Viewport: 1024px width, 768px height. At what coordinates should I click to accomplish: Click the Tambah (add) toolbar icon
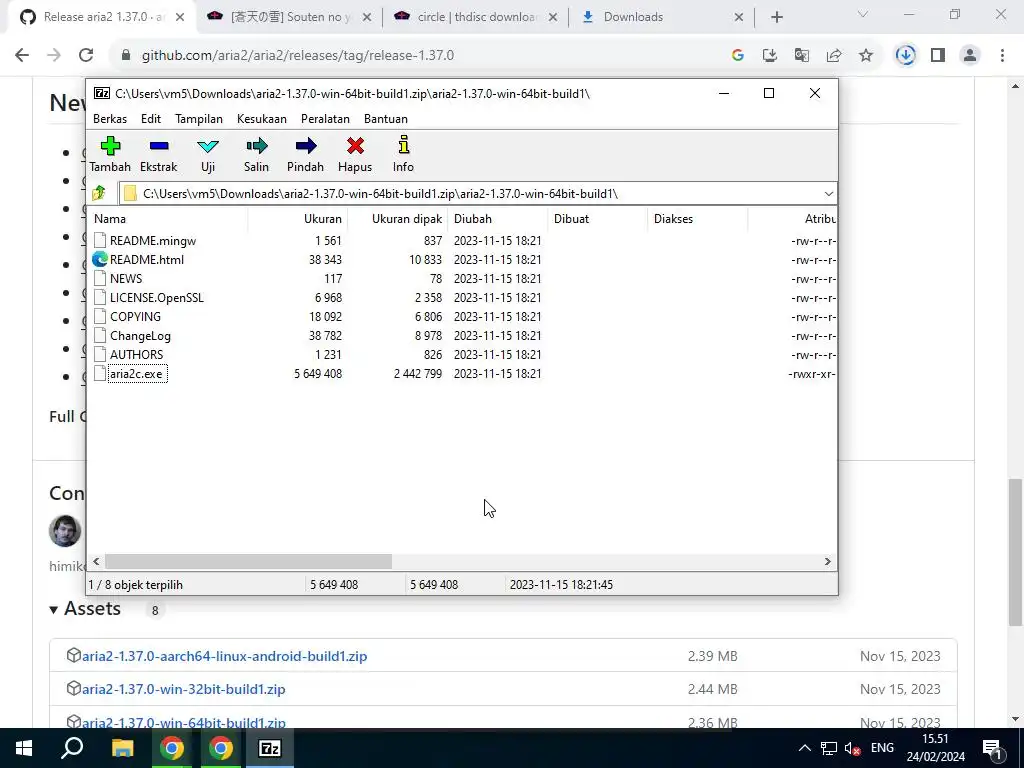(x=110, y=146)
